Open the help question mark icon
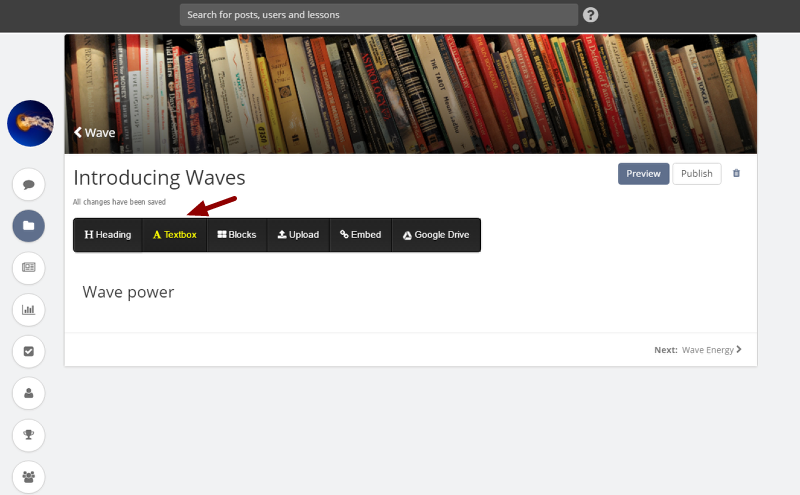 click(x=590, y=15)
